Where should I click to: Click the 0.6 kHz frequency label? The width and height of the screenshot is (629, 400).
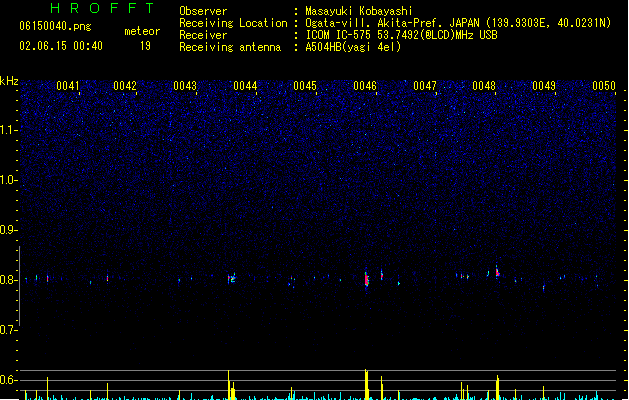7,380
